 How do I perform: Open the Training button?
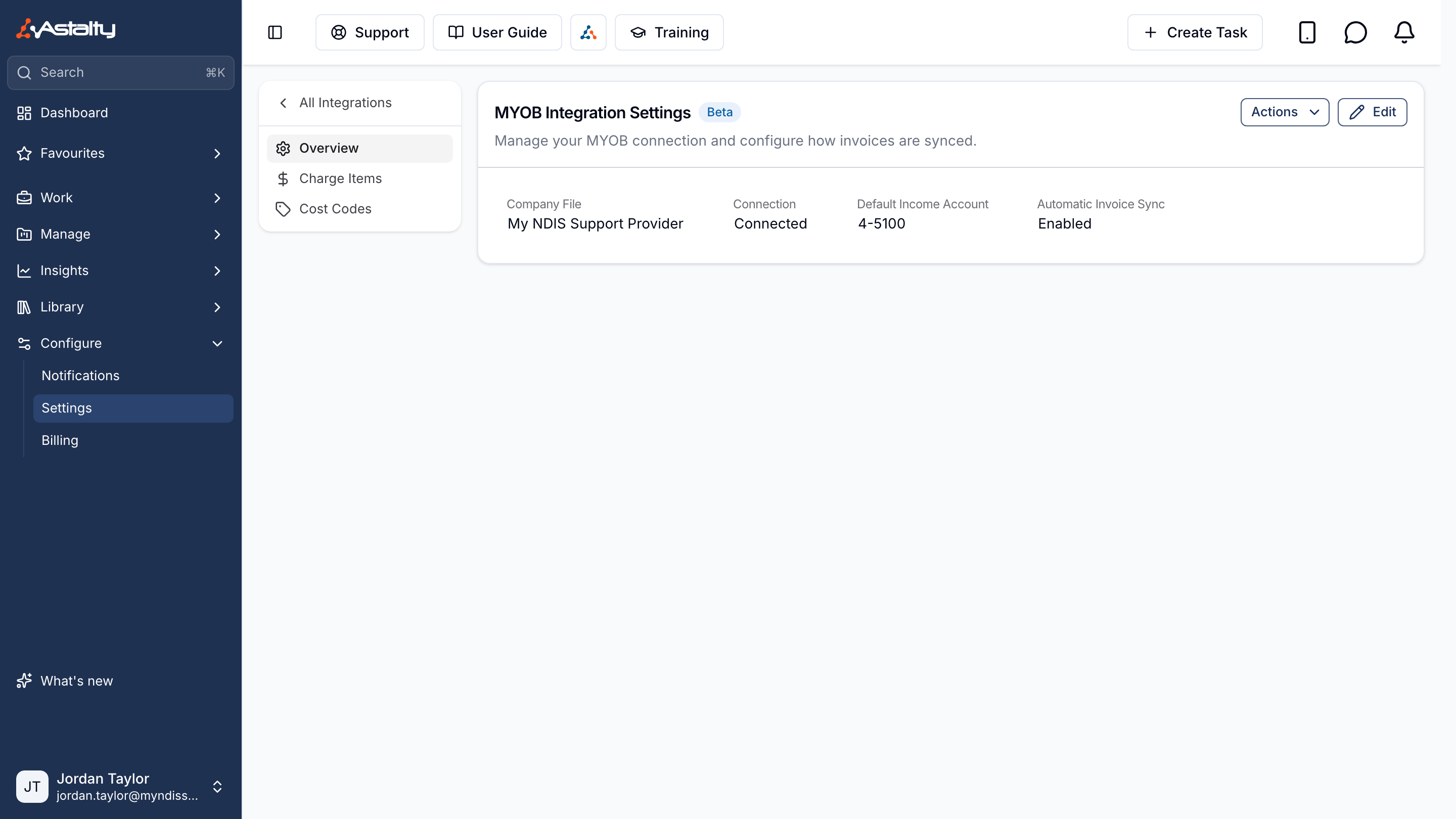pyautogui.click(x=669, y=32)
